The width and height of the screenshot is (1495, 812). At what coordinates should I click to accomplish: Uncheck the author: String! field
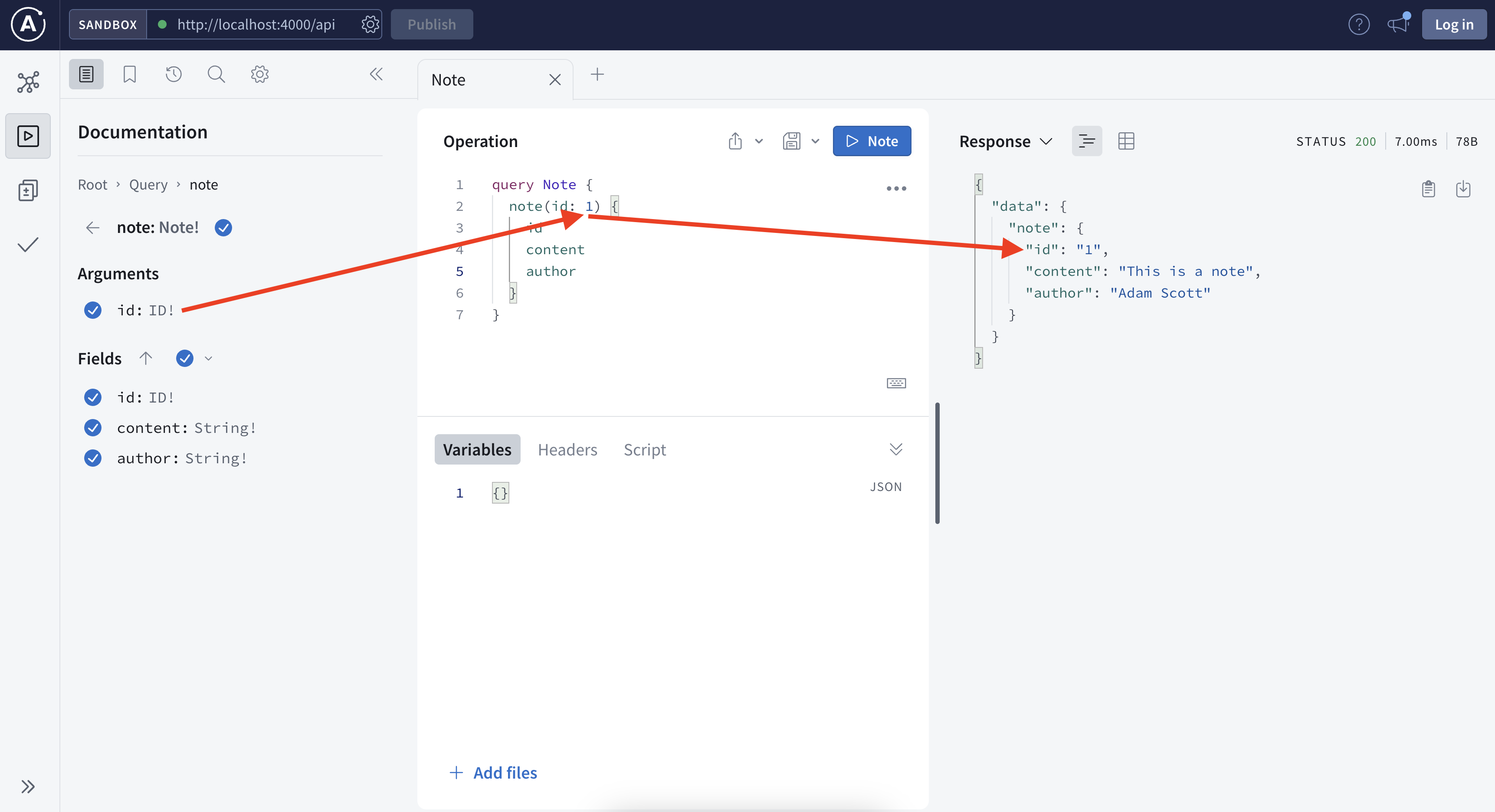click(93, 458)
